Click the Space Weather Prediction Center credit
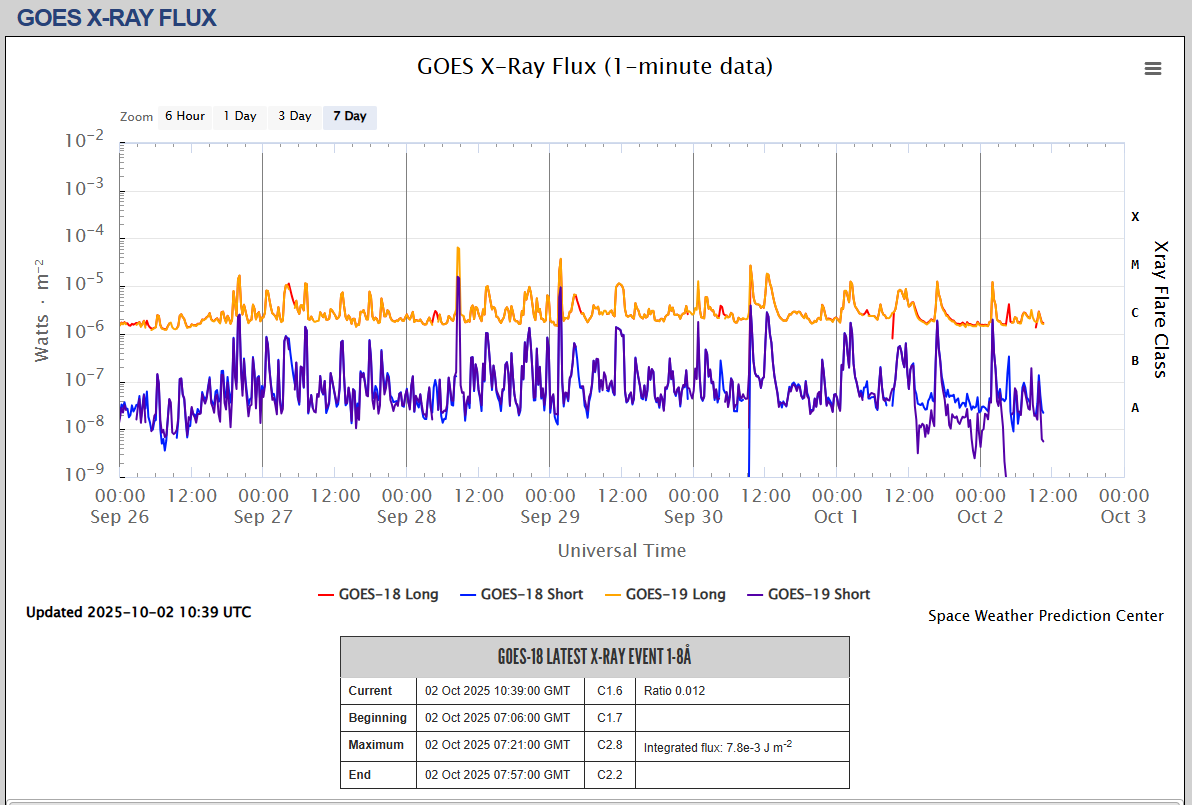Screen dimensions: 1192x805 pyautogui.click(x=1045, y=616)
